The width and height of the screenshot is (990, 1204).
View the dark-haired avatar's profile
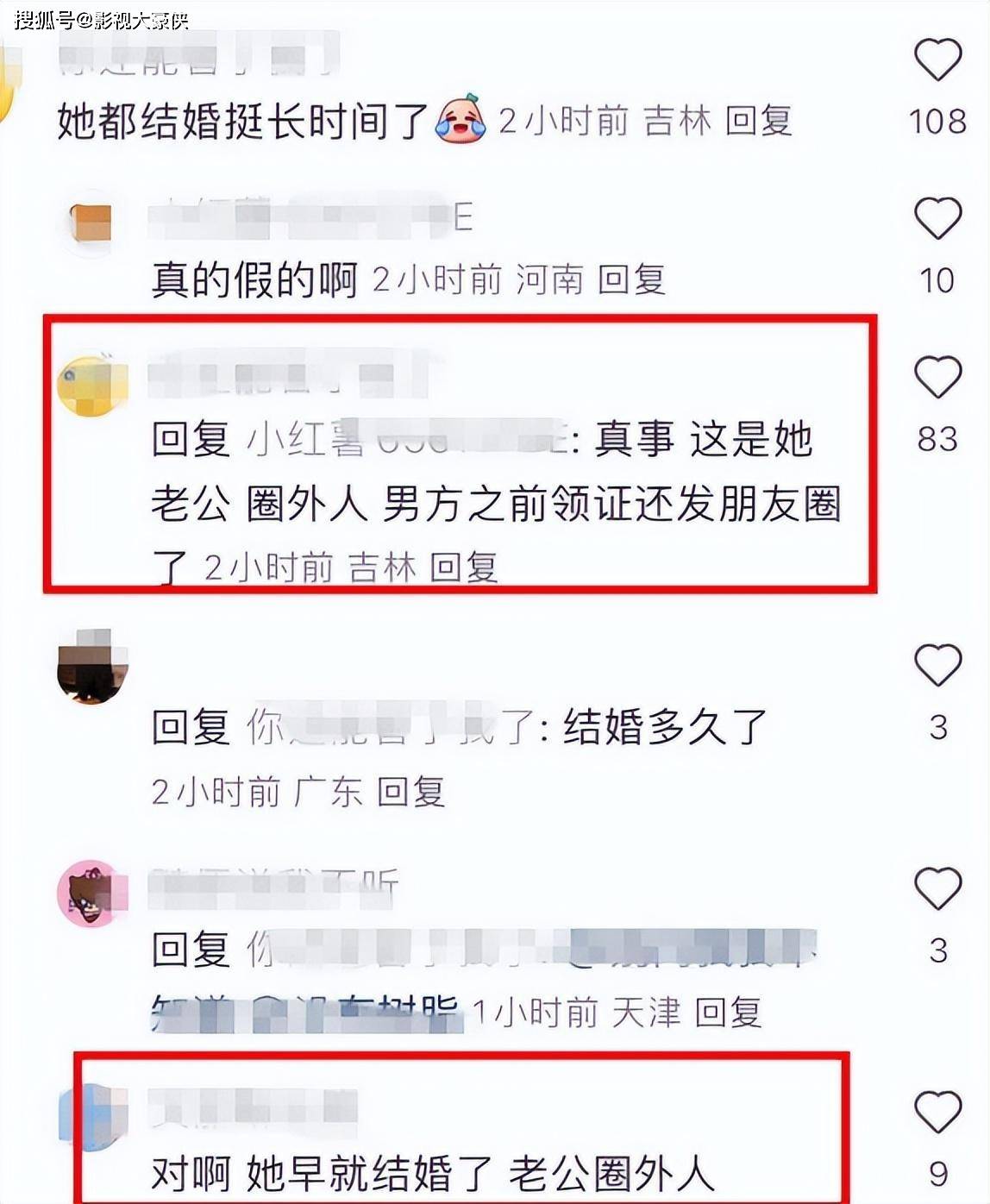point(92,667)
